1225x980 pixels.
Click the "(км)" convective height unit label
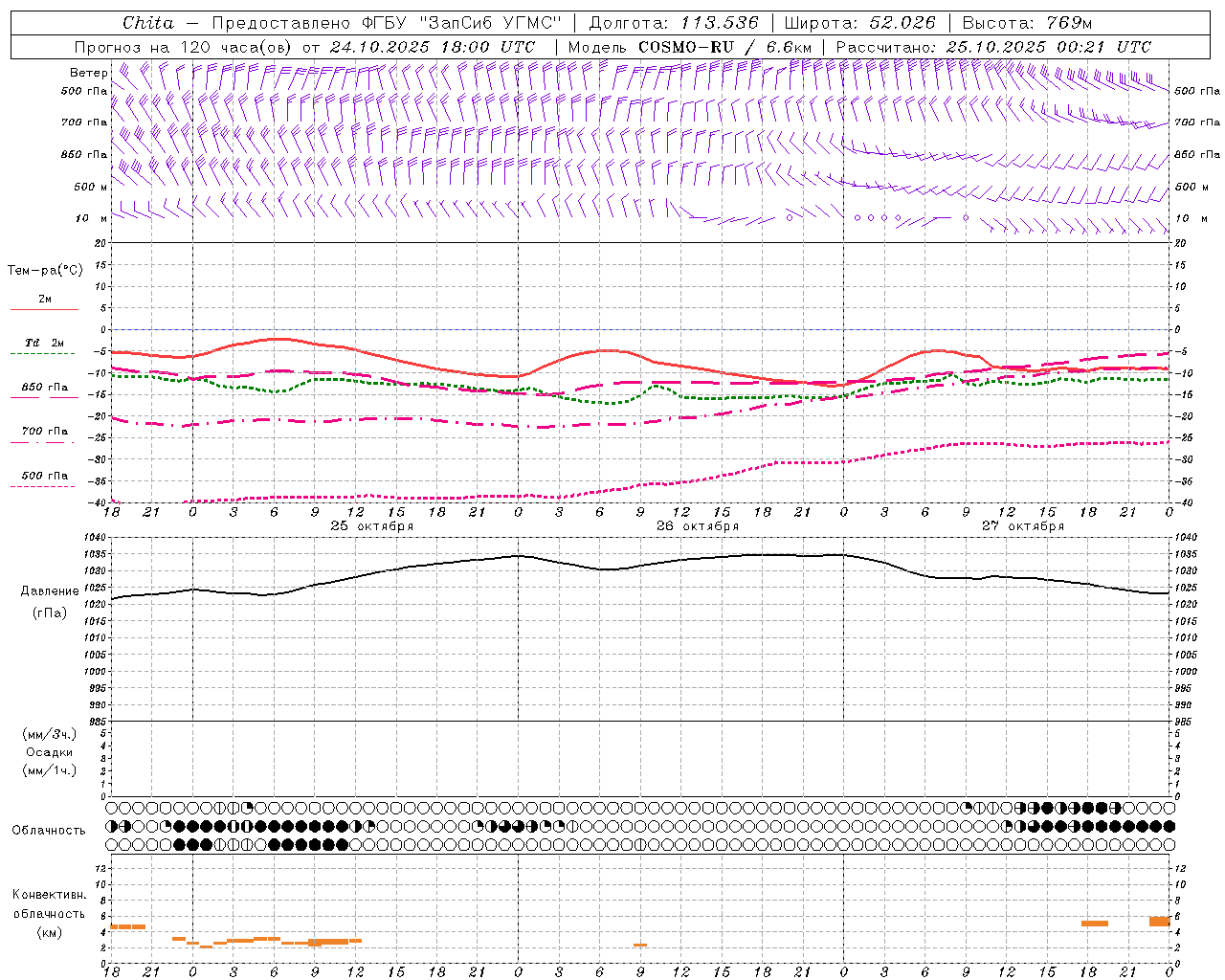[x=50, y=933]
